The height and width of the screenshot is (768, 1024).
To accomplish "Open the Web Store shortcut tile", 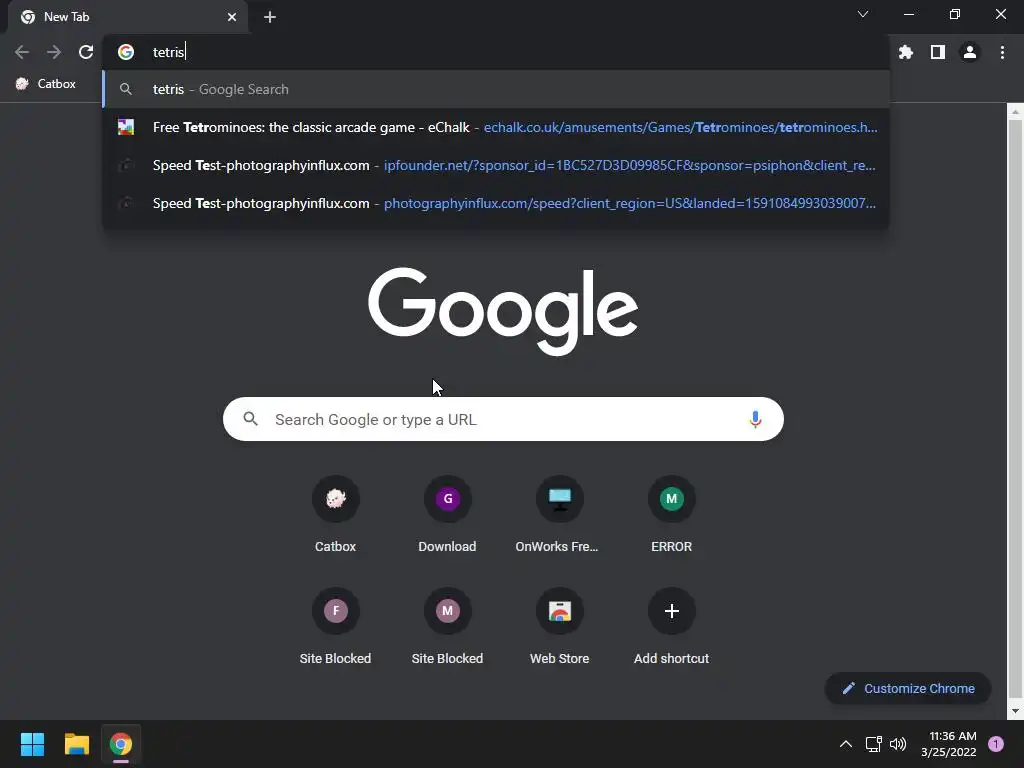I will [560, 628].
